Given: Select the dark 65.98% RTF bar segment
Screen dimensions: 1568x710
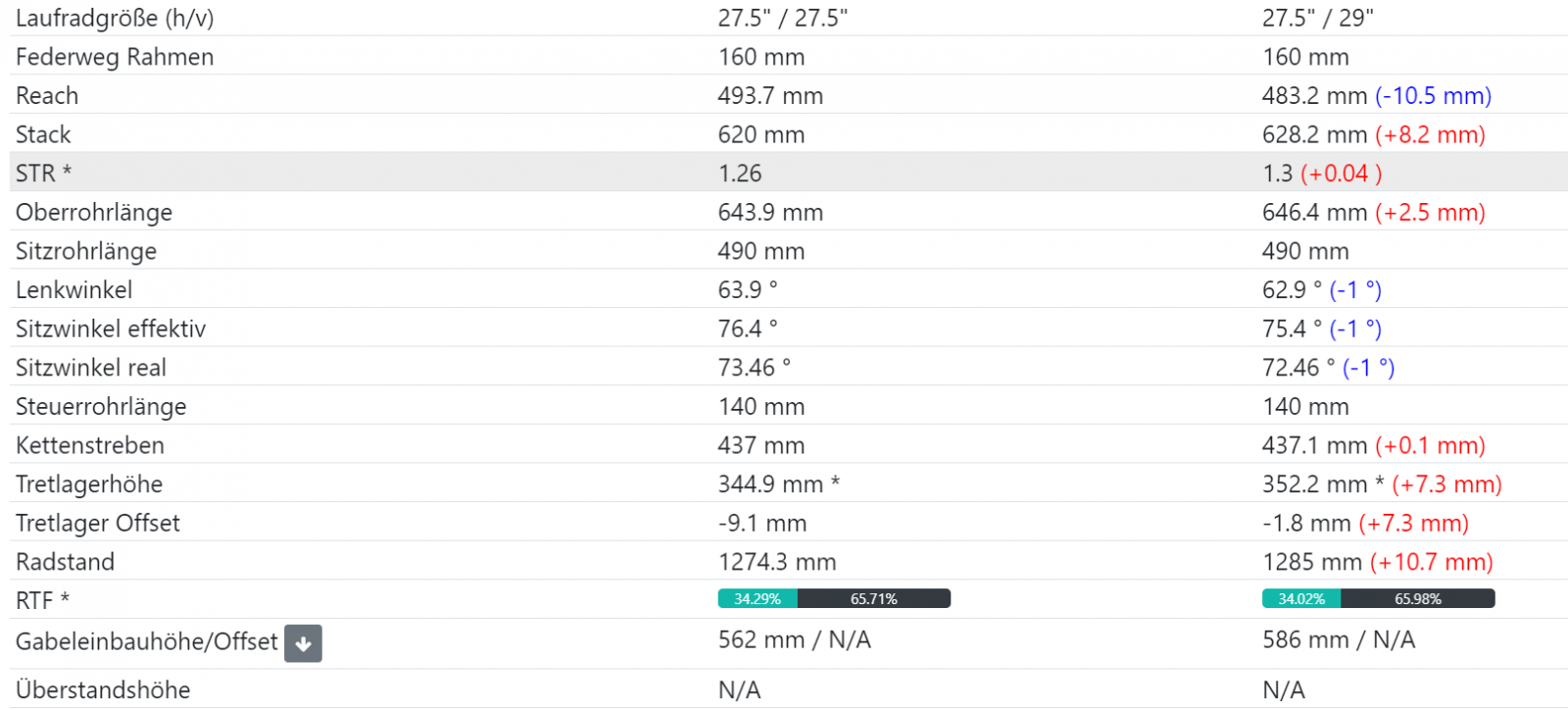Looking at the screenshot, I should tap(1417, 599).
